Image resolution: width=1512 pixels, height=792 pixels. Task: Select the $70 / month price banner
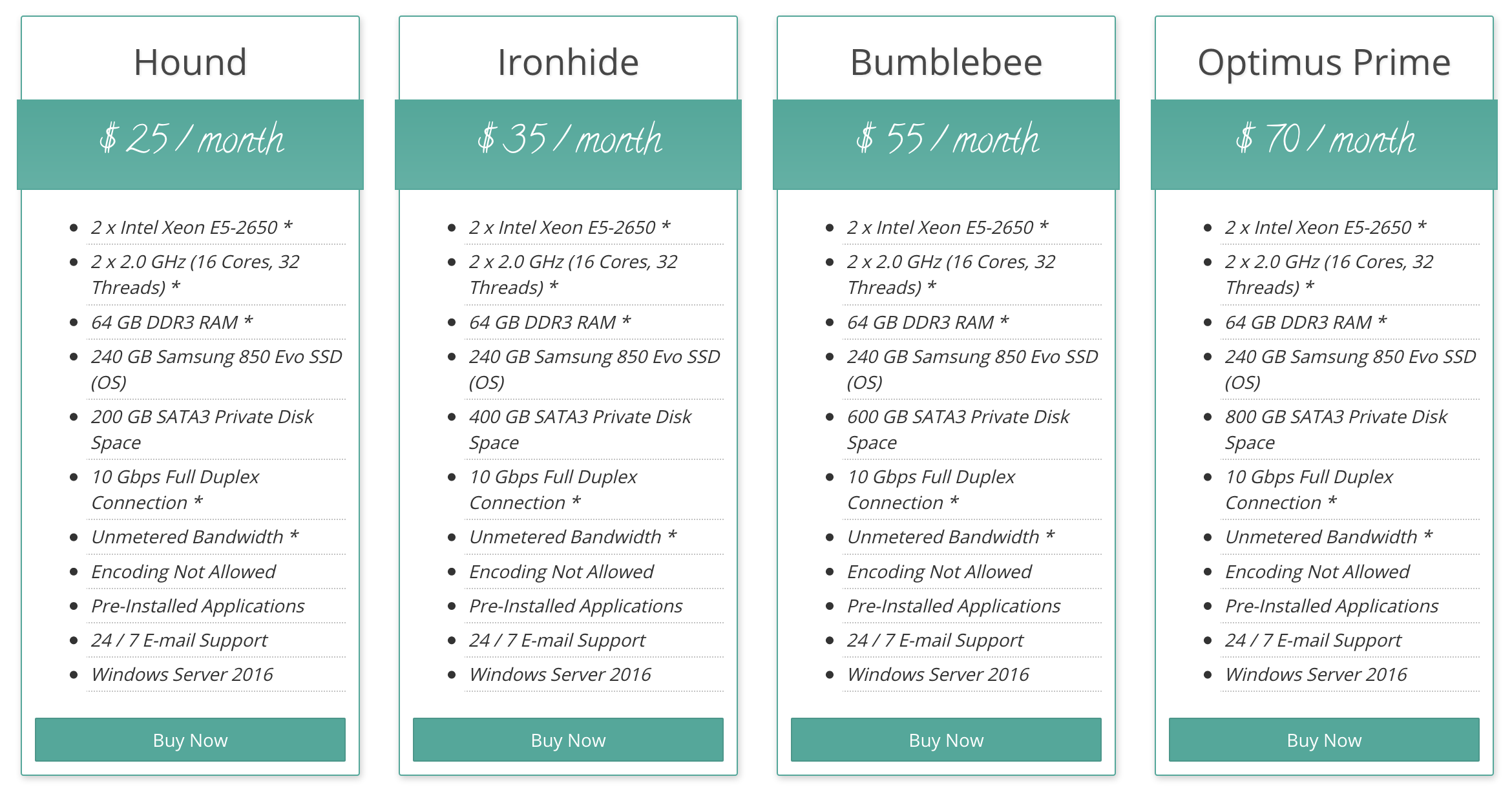coord(1325,140)
